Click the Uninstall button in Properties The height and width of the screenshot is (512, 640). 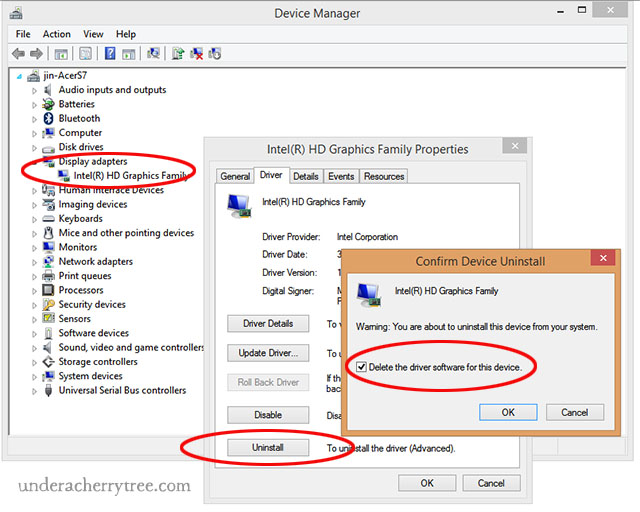(x=268, y=447)
